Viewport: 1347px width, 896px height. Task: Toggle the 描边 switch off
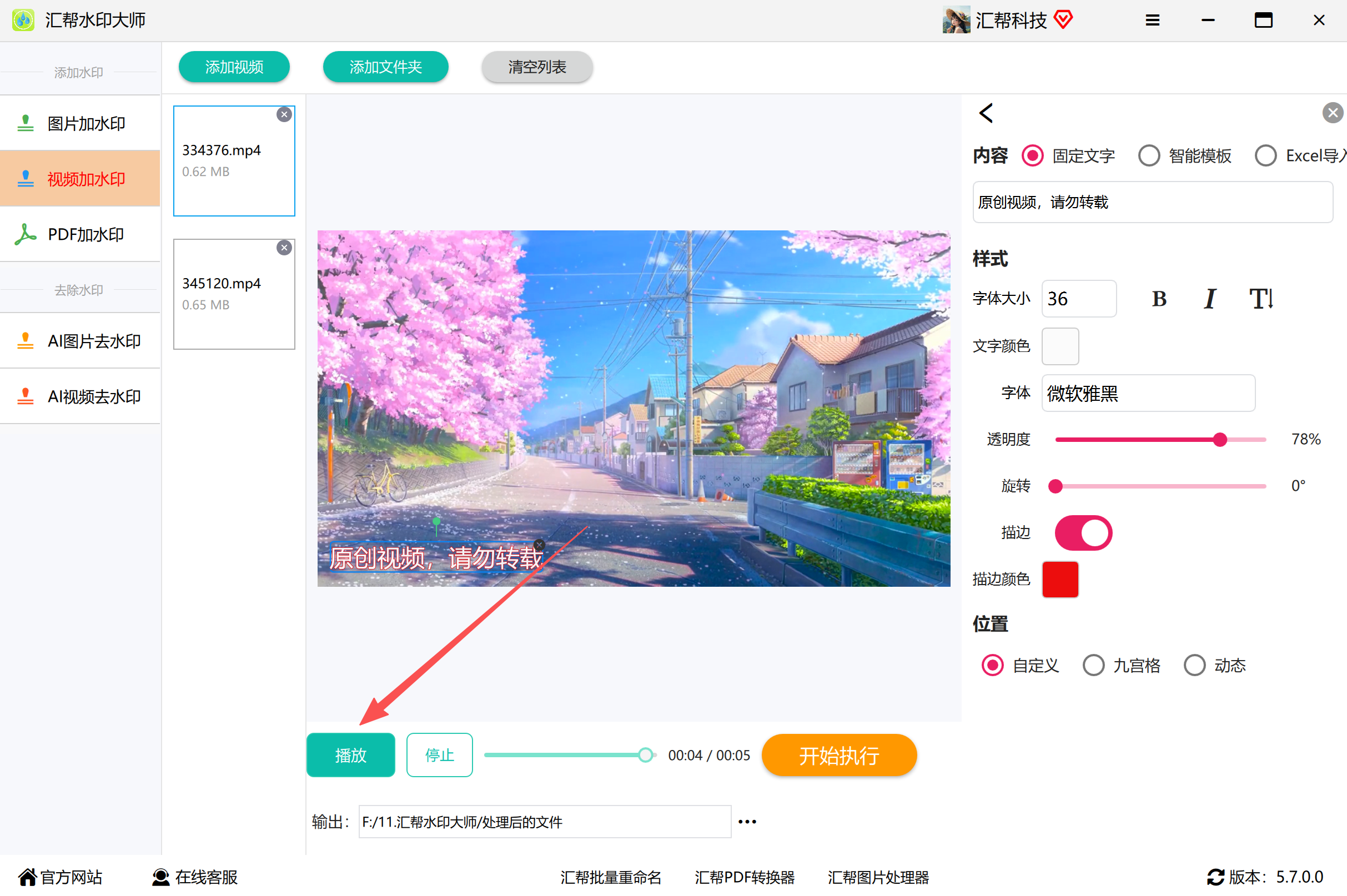pyautogui.click(x=1084, y=533)
